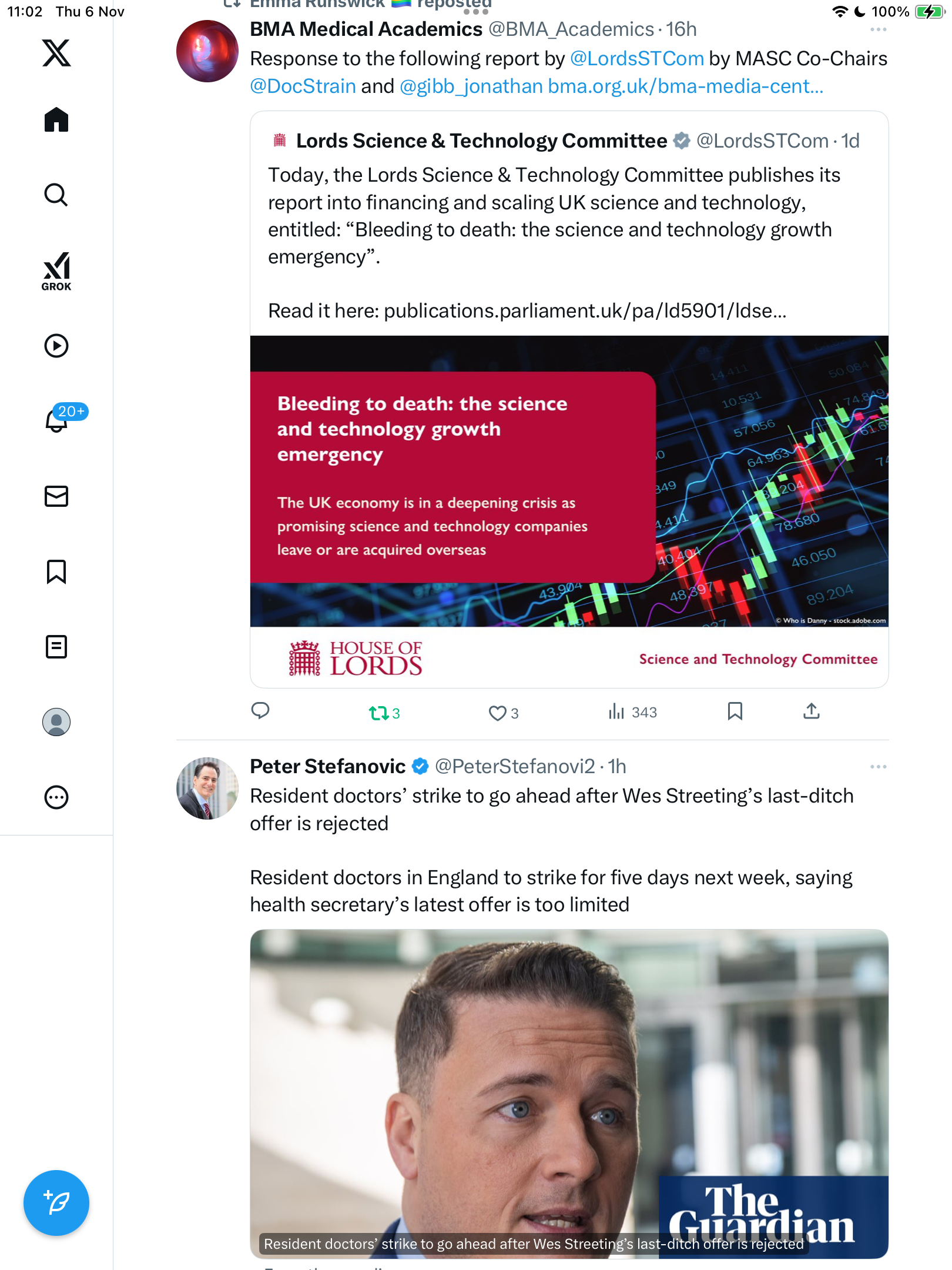Open the @LordsSTCom mention link
This screenshot has height=1270, width=952.
point(636,59)
